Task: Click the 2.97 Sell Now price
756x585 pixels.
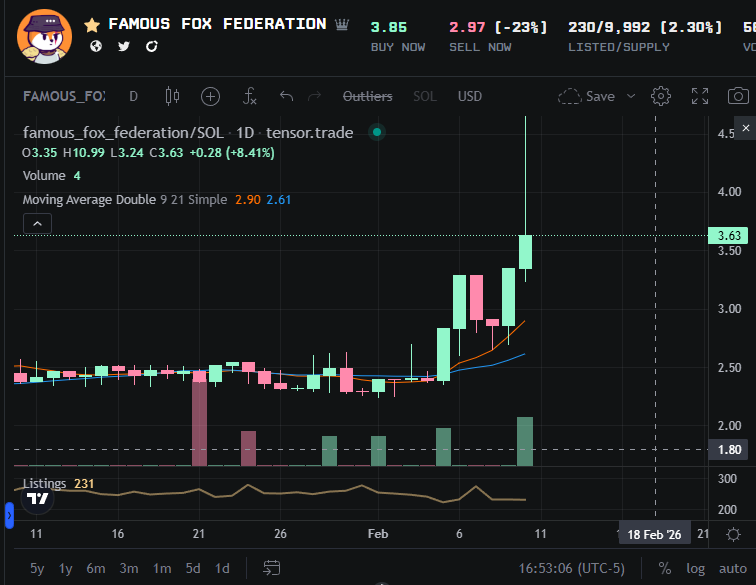Action: tap(467, 27)
